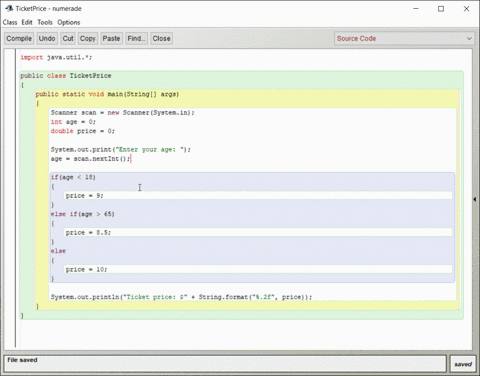480x376 pixels.
Task: Click the Copy toolbar button
Action: point(88,39)
